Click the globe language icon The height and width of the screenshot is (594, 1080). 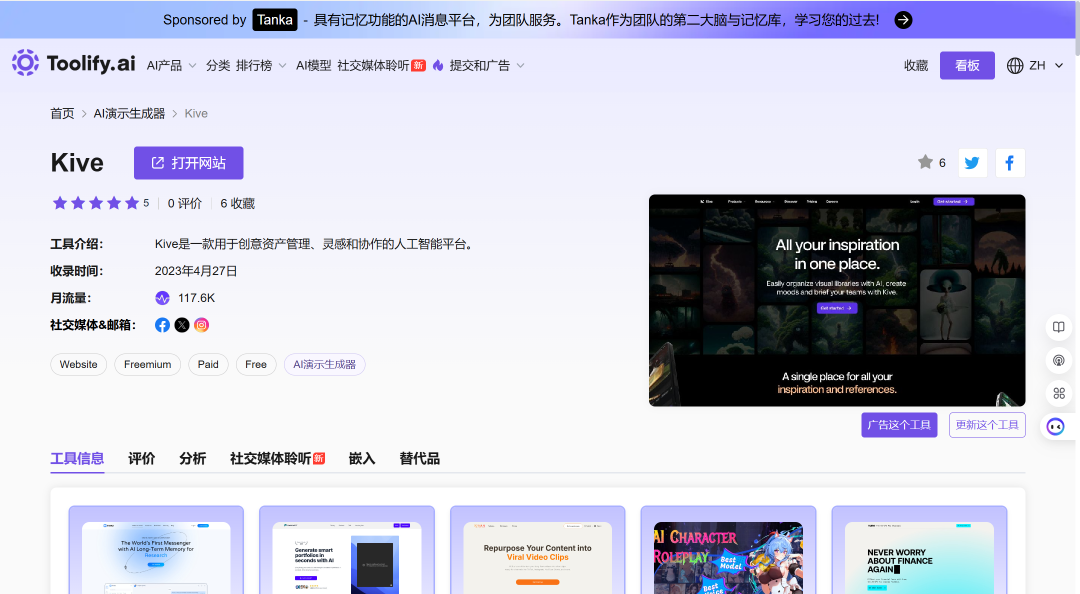point(1015,65)
